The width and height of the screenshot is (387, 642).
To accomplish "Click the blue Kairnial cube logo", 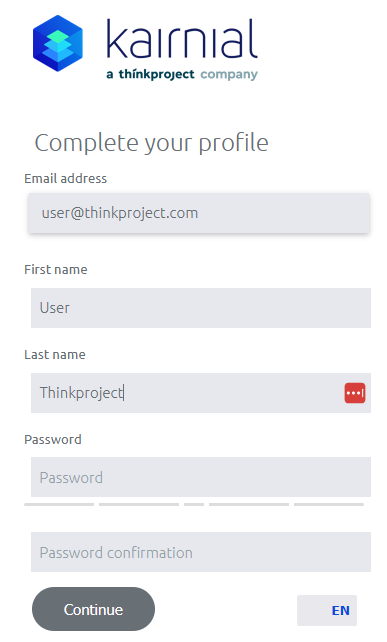I will click(58, 43).
